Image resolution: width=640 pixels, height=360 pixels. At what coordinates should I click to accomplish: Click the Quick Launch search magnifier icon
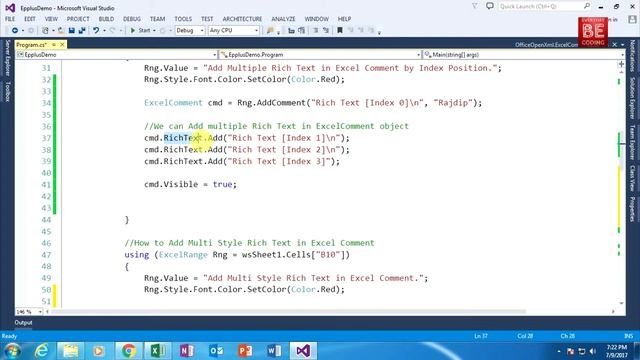pos(587,6)
